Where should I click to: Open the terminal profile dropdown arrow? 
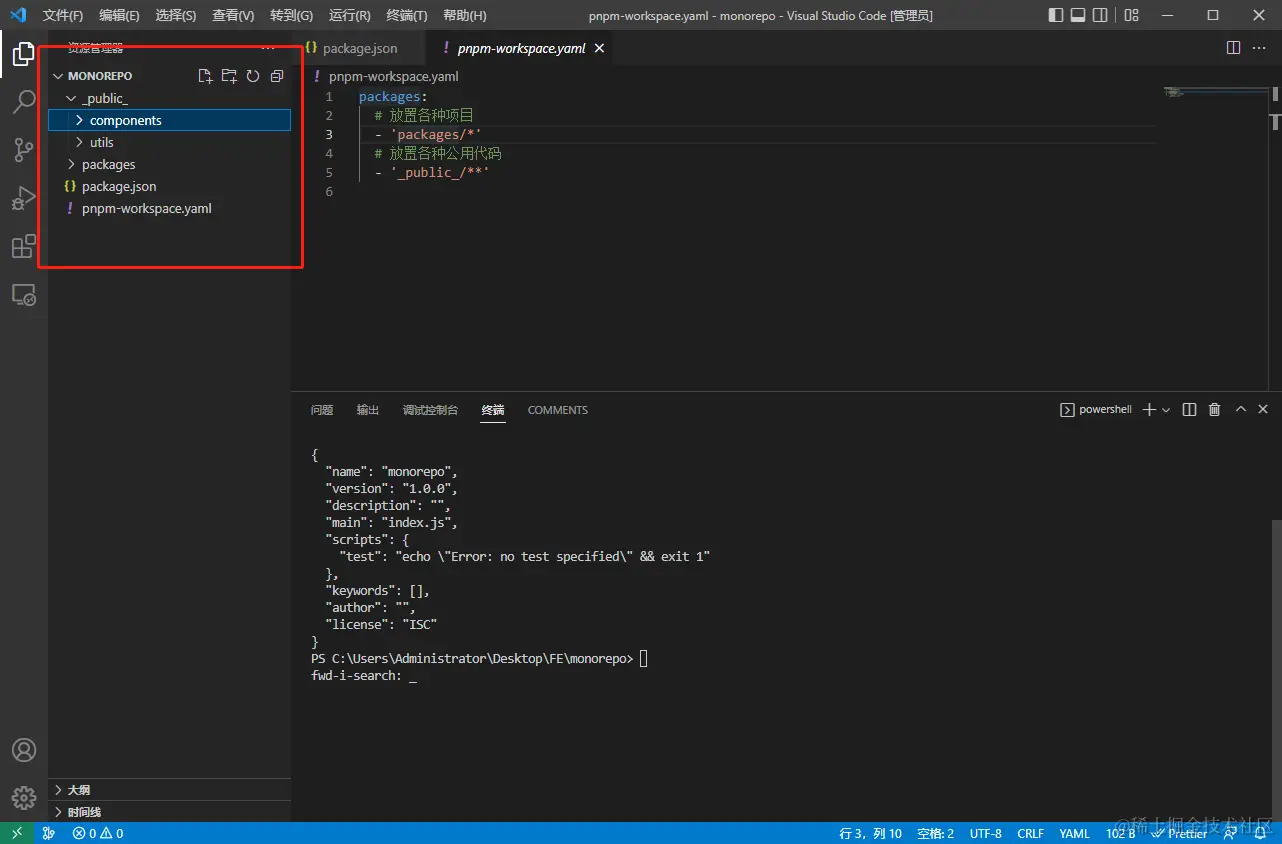tap(1166, 410)
